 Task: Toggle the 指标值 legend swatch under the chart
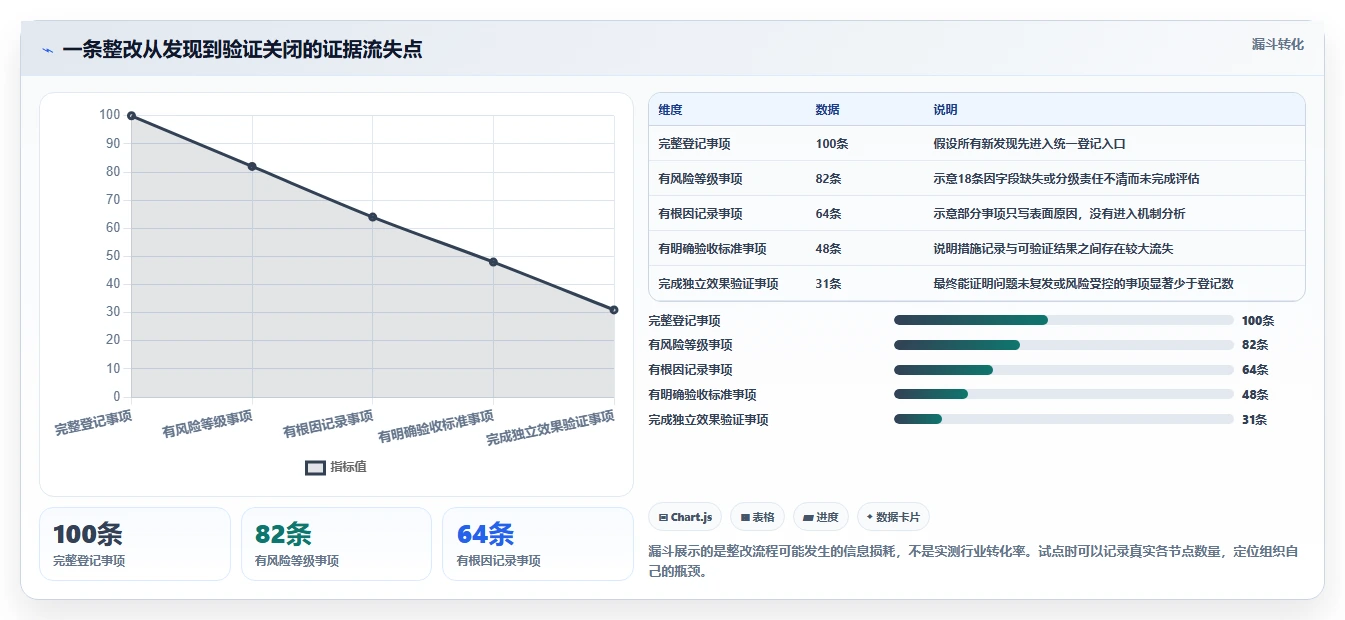(x=315, y=467)
